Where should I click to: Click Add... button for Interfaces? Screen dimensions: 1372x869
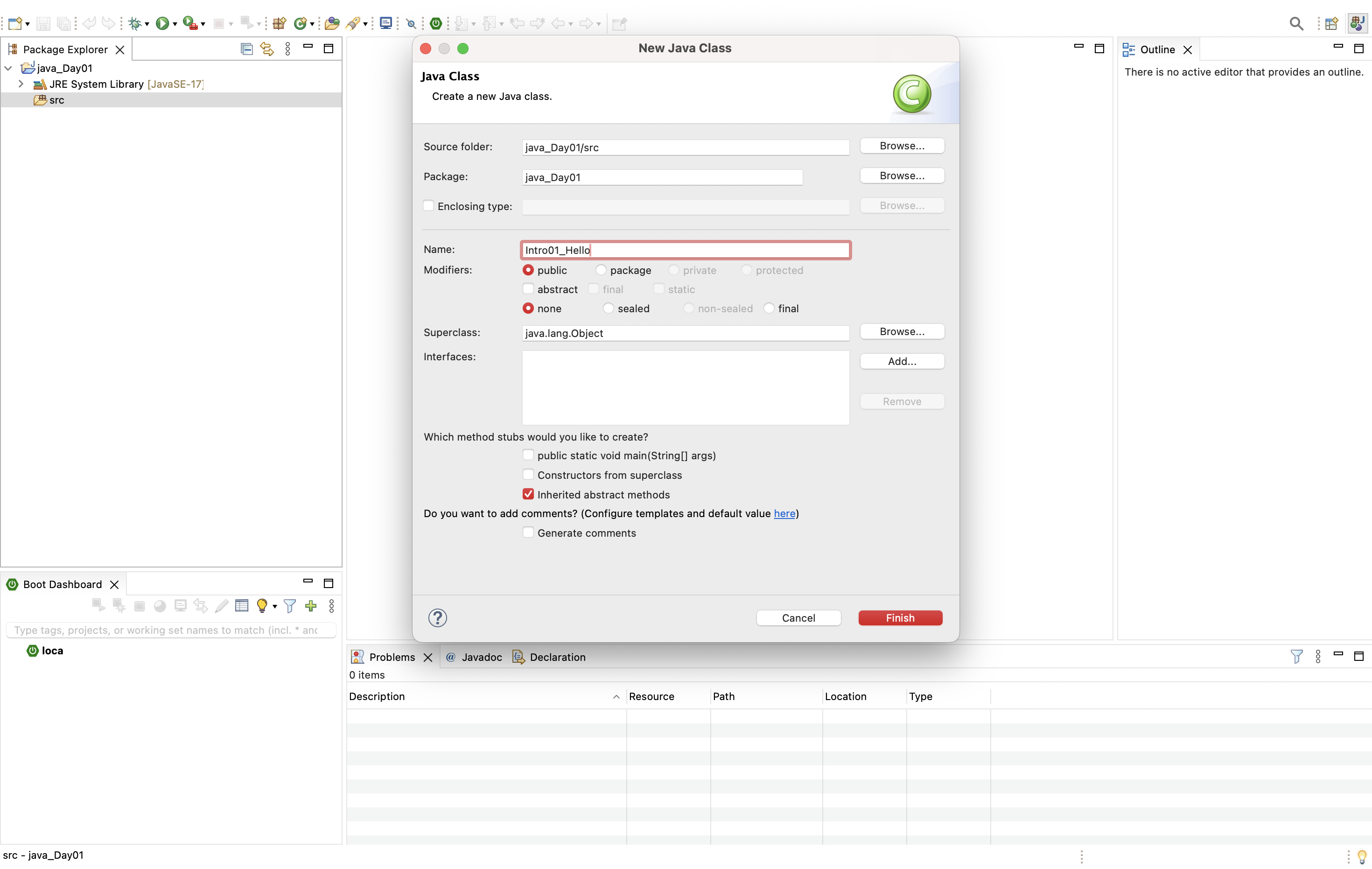coord(902,361)
